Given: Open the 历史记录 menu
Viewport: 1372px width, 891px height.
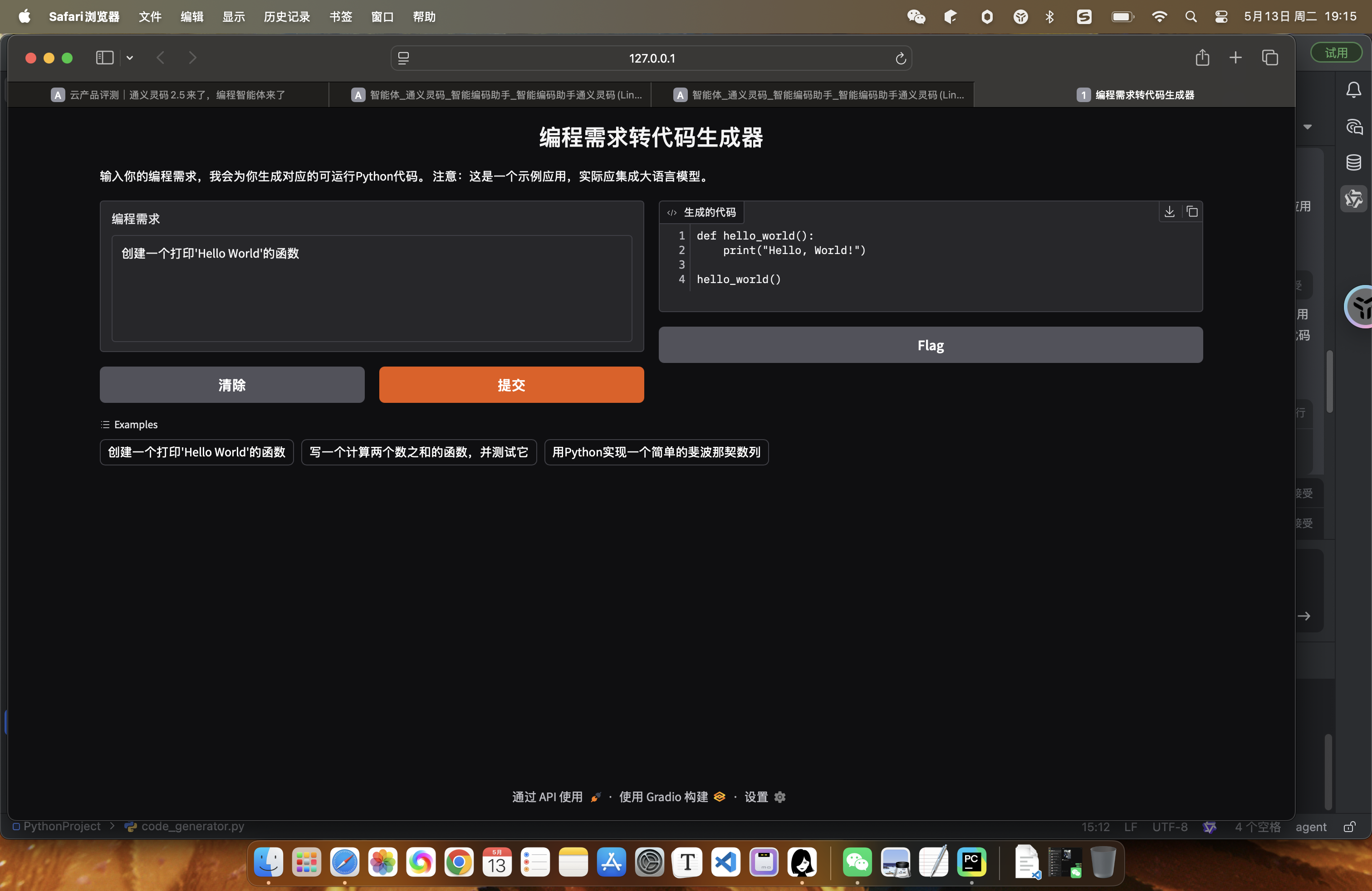Looking at the screenshot, I should point(286,17).
